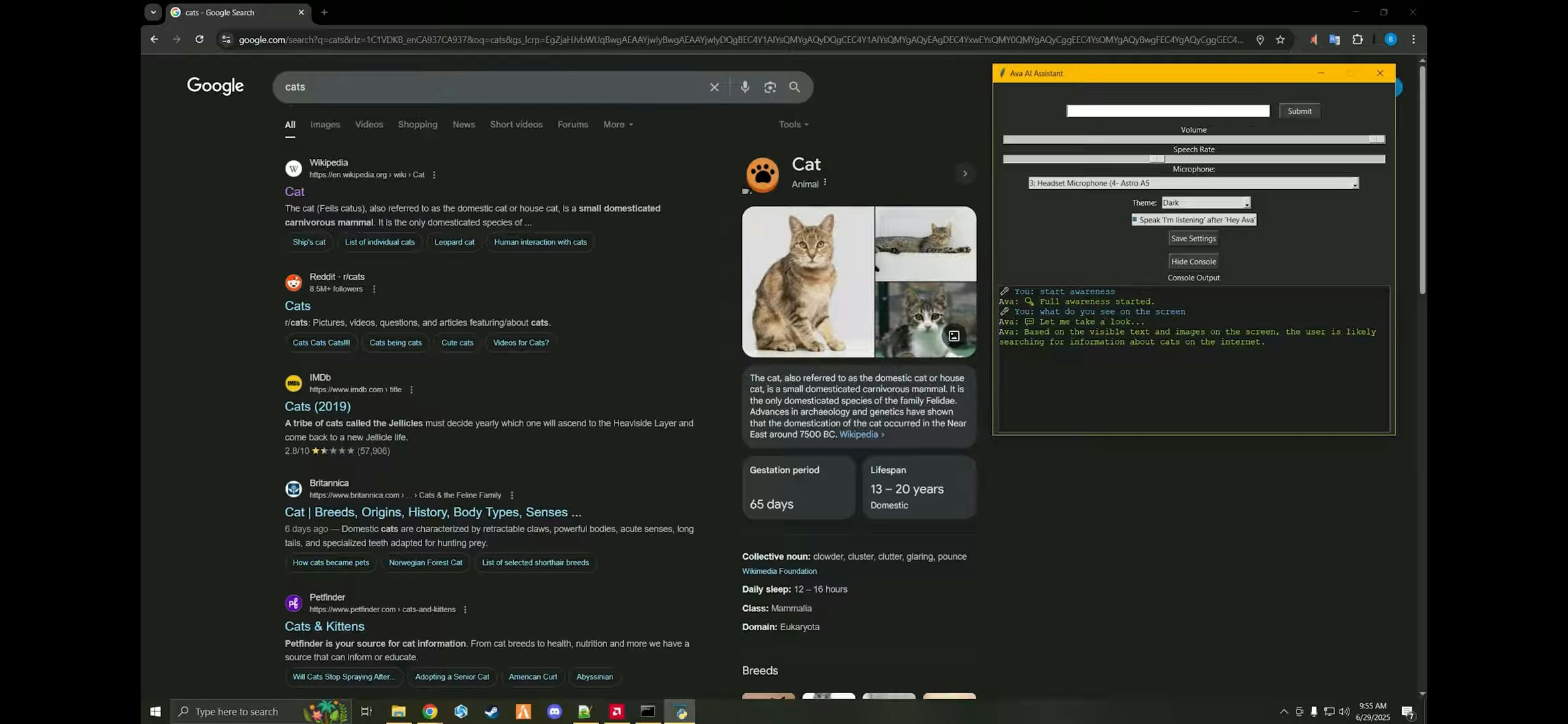Open the browser Extensions puzzle icon
This screenshot has width=1568, height=724.
(x=1358, y=40)
